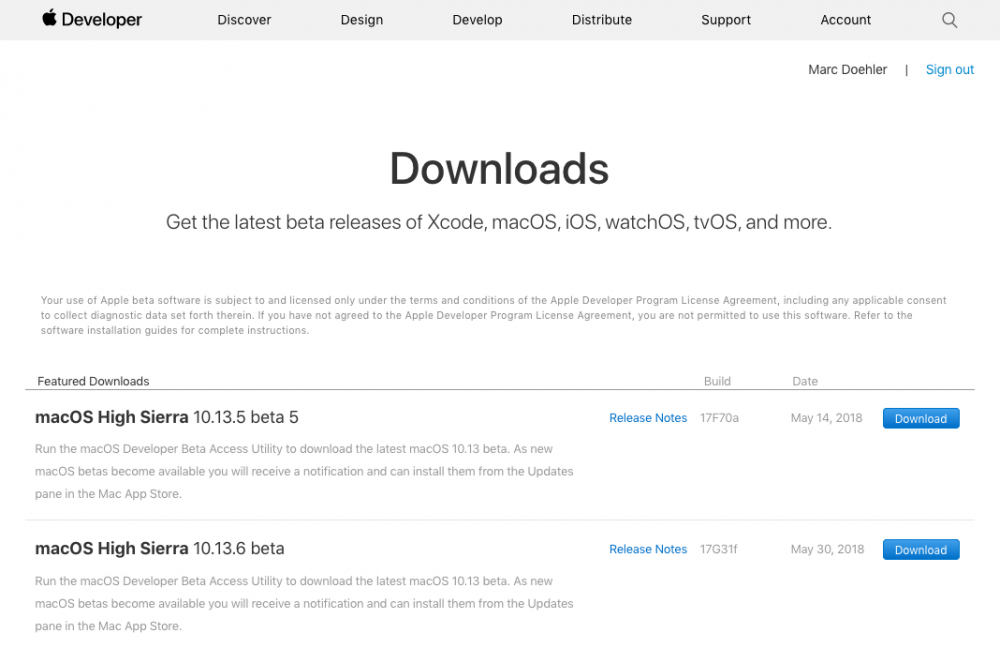Image resolution: width=1000 pixels, height=648 pixels.
Task: Open Release Notes for 10.13.5 beta 5
Action: [648, 418]
